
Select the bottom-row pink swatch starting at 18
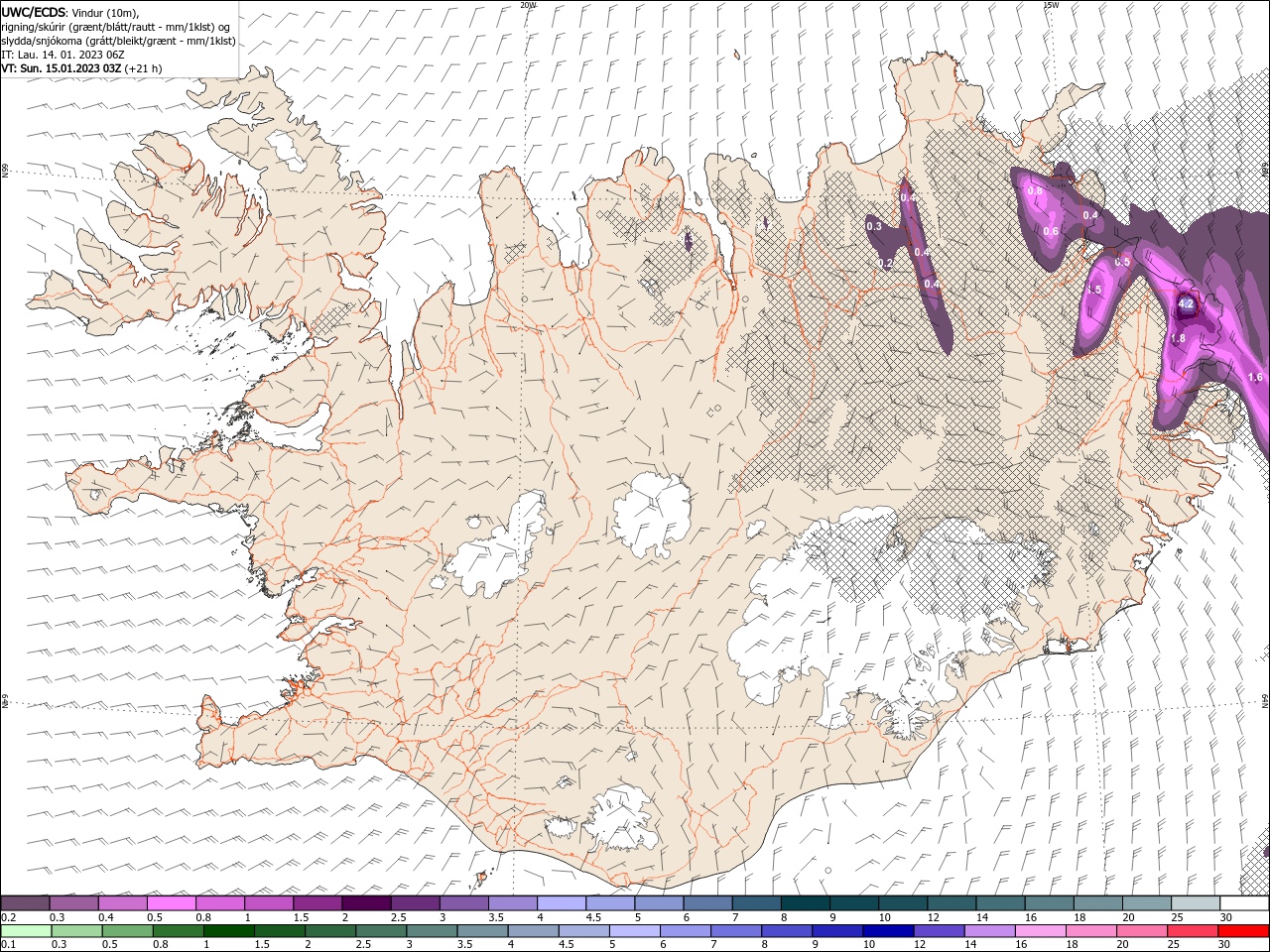[1090, 931]
